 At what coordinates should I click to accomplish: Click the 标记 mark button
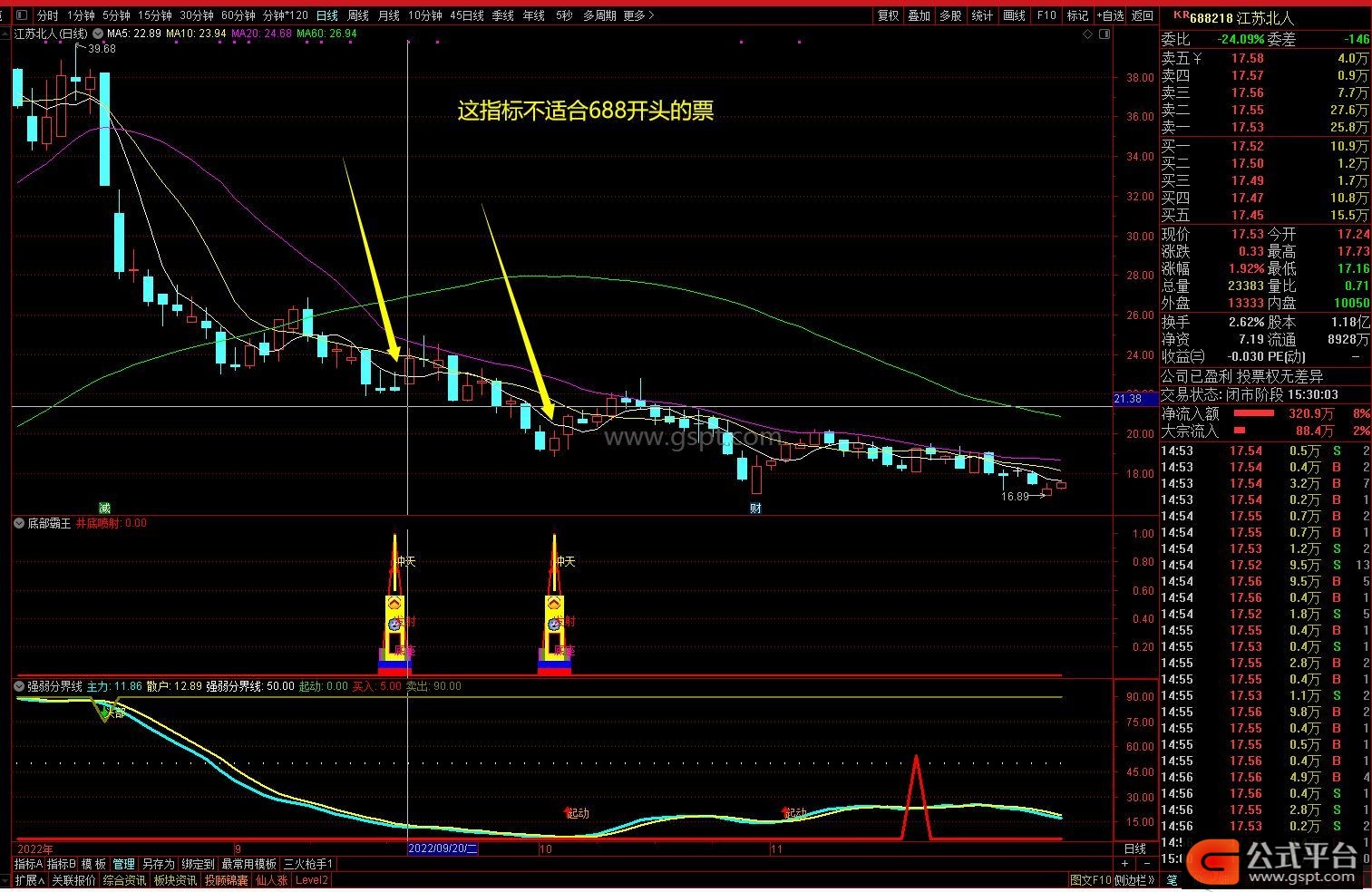point(1077,15)
